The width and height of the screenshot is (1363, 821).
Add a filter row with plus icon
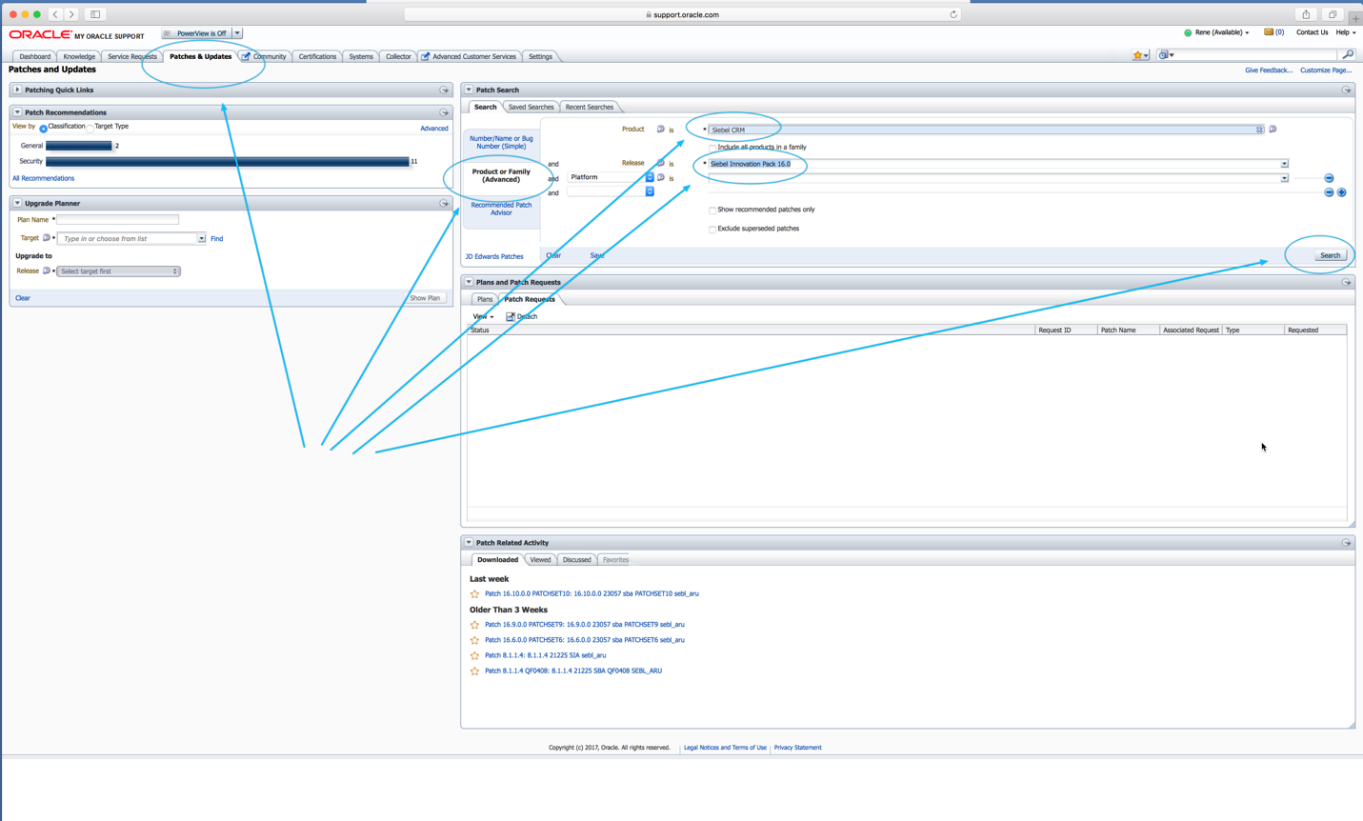pos(1342,192)
